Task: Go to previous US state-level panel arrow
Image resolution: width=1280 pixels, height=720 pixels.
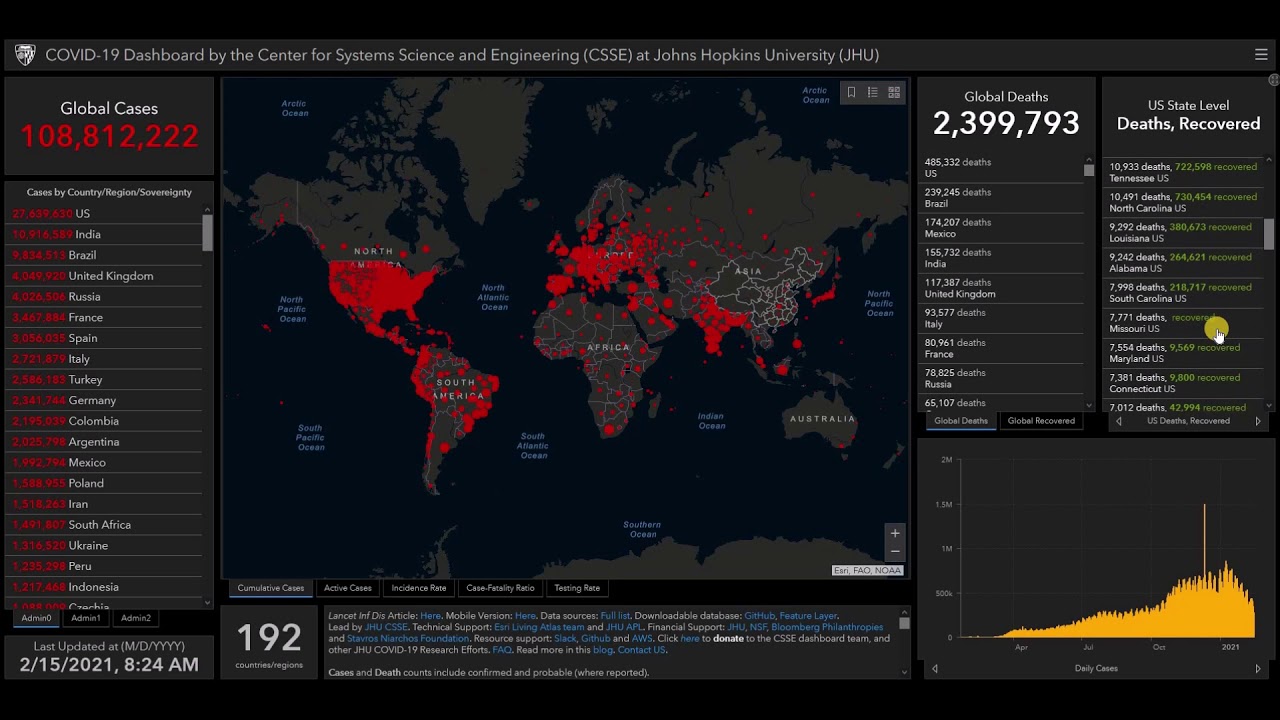Action: pos(1119,421)
